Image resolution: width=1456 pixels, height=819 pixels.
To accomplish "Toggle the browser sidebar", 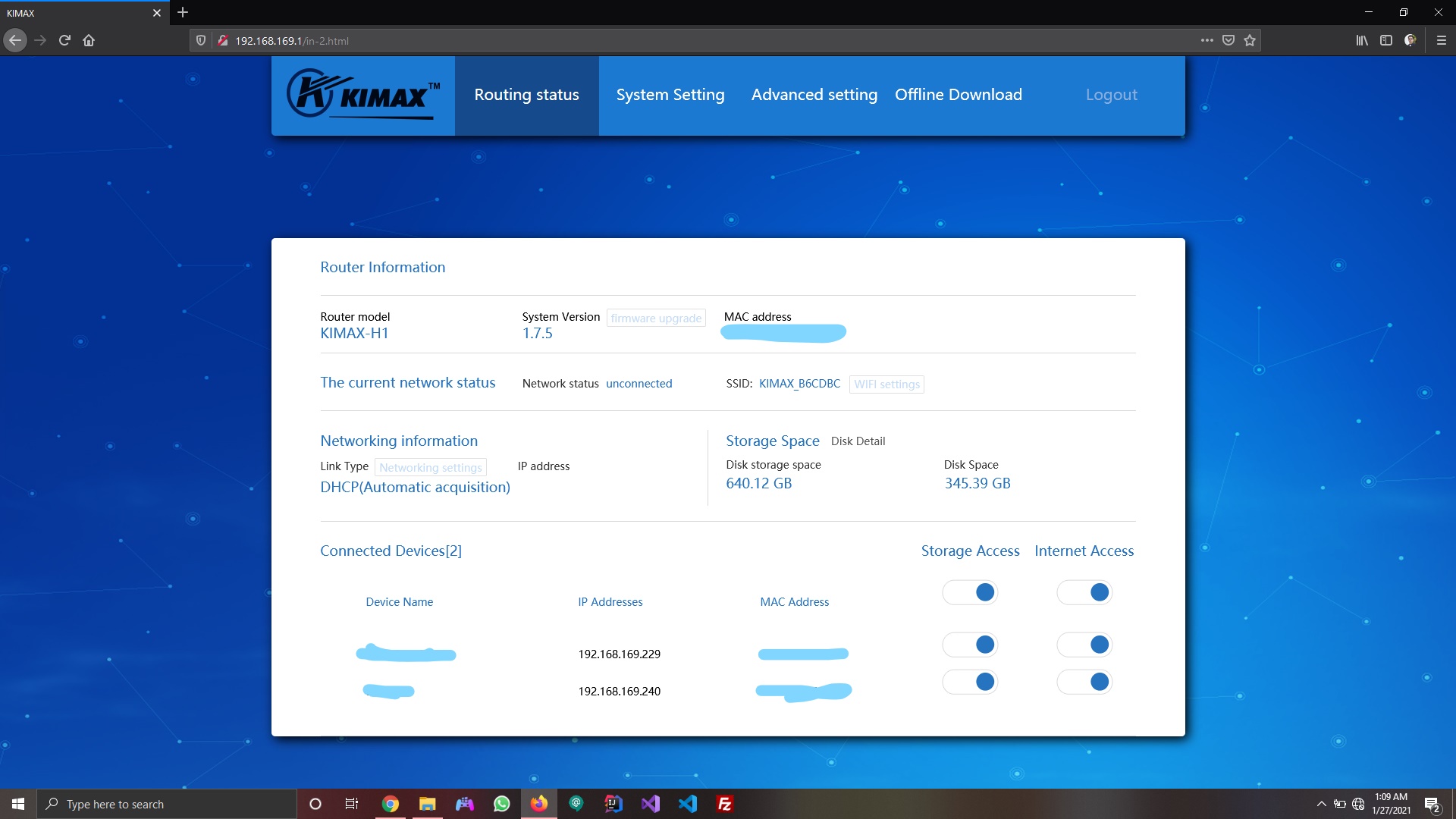I will point(1386,40).
